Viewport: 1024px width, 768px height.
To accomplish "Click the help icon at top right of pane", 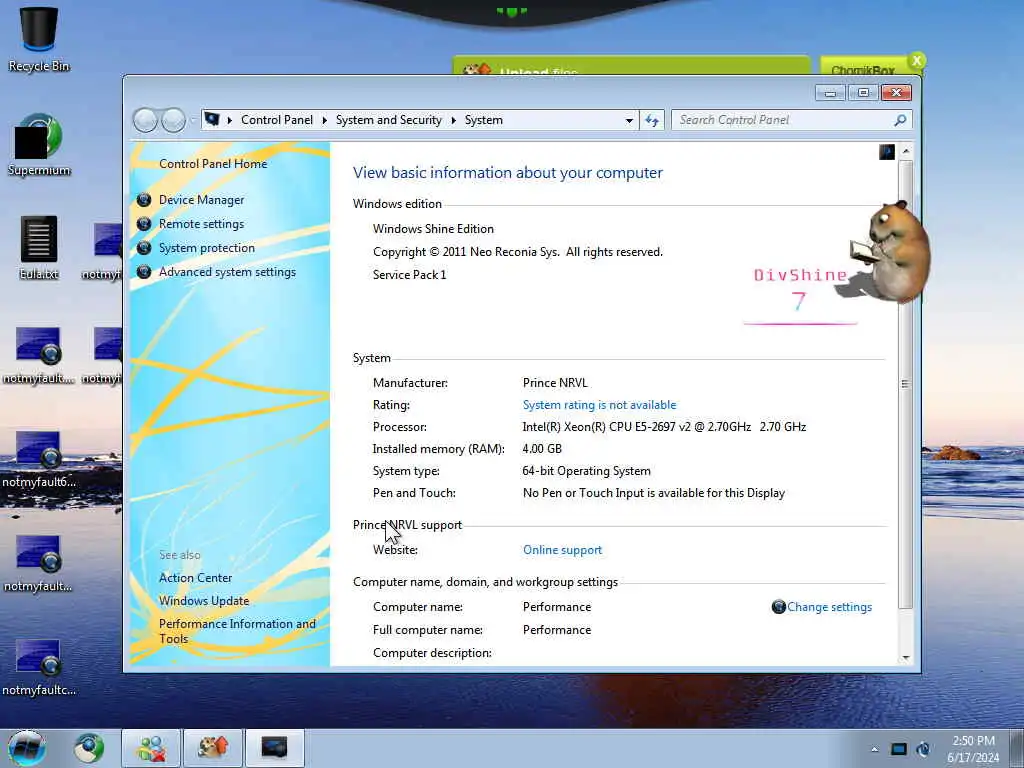I will 887,152.
